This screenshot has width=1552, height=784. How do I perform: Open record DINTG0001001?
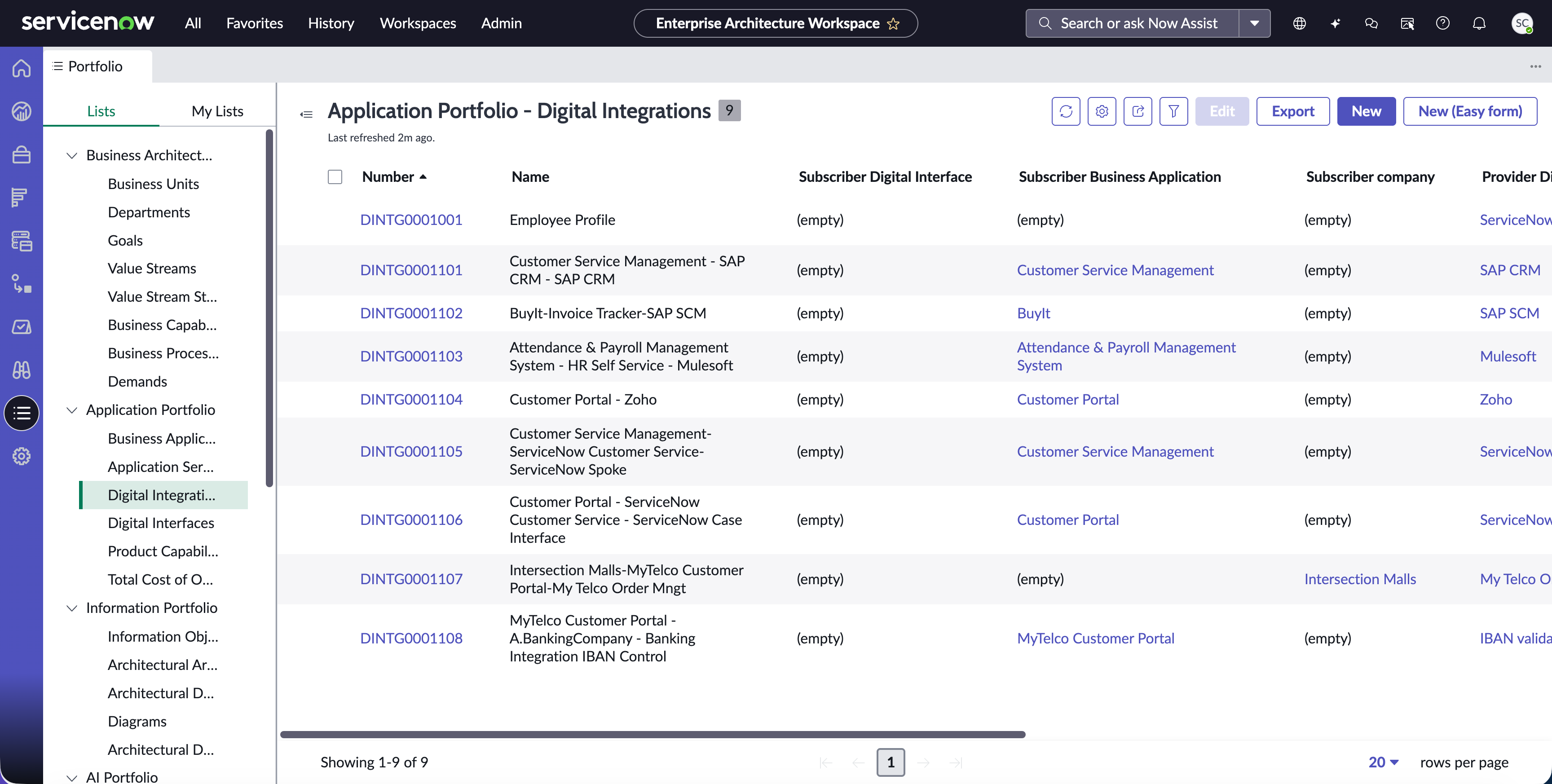coord(411,220)
